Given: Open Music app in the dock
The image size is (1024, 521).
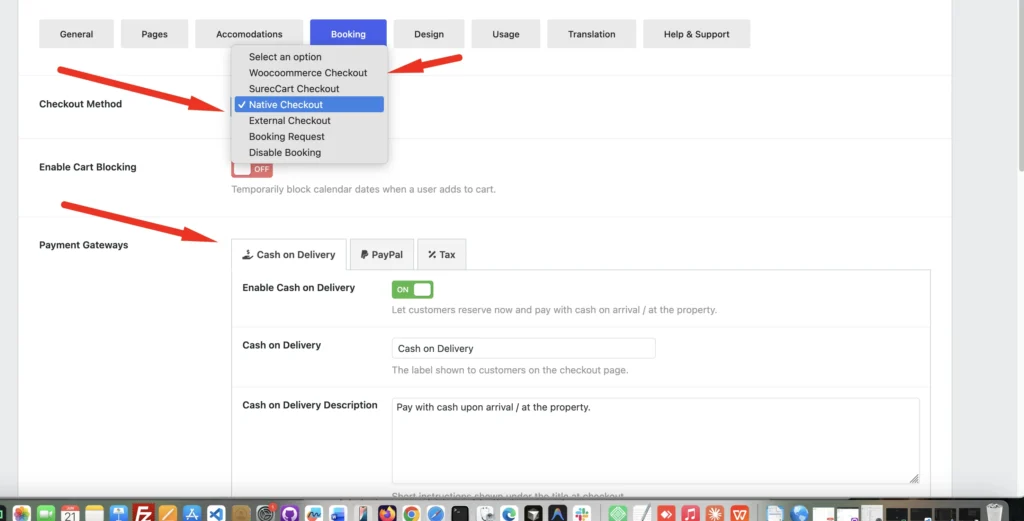Looking at the screenshot, I should click(x=690, y=513).
